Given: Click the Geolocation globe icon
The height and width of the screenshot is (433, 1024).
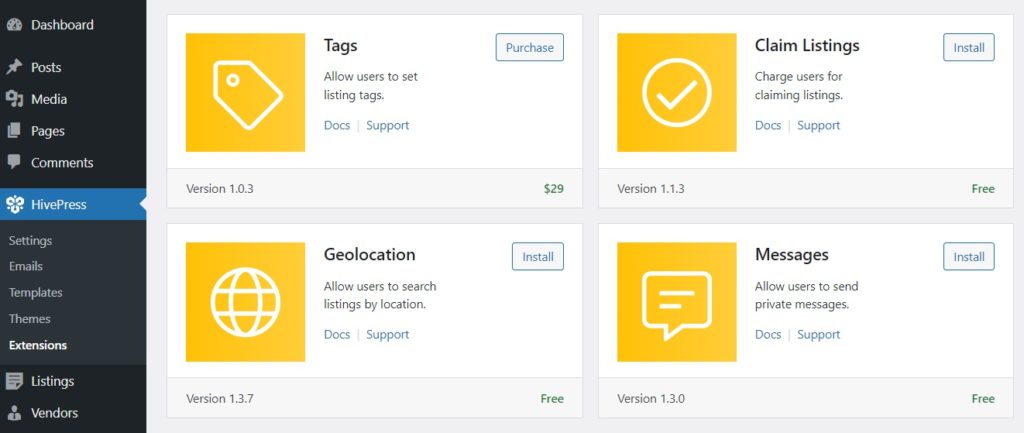Looking at the screenshot, I should click(245, 301).
